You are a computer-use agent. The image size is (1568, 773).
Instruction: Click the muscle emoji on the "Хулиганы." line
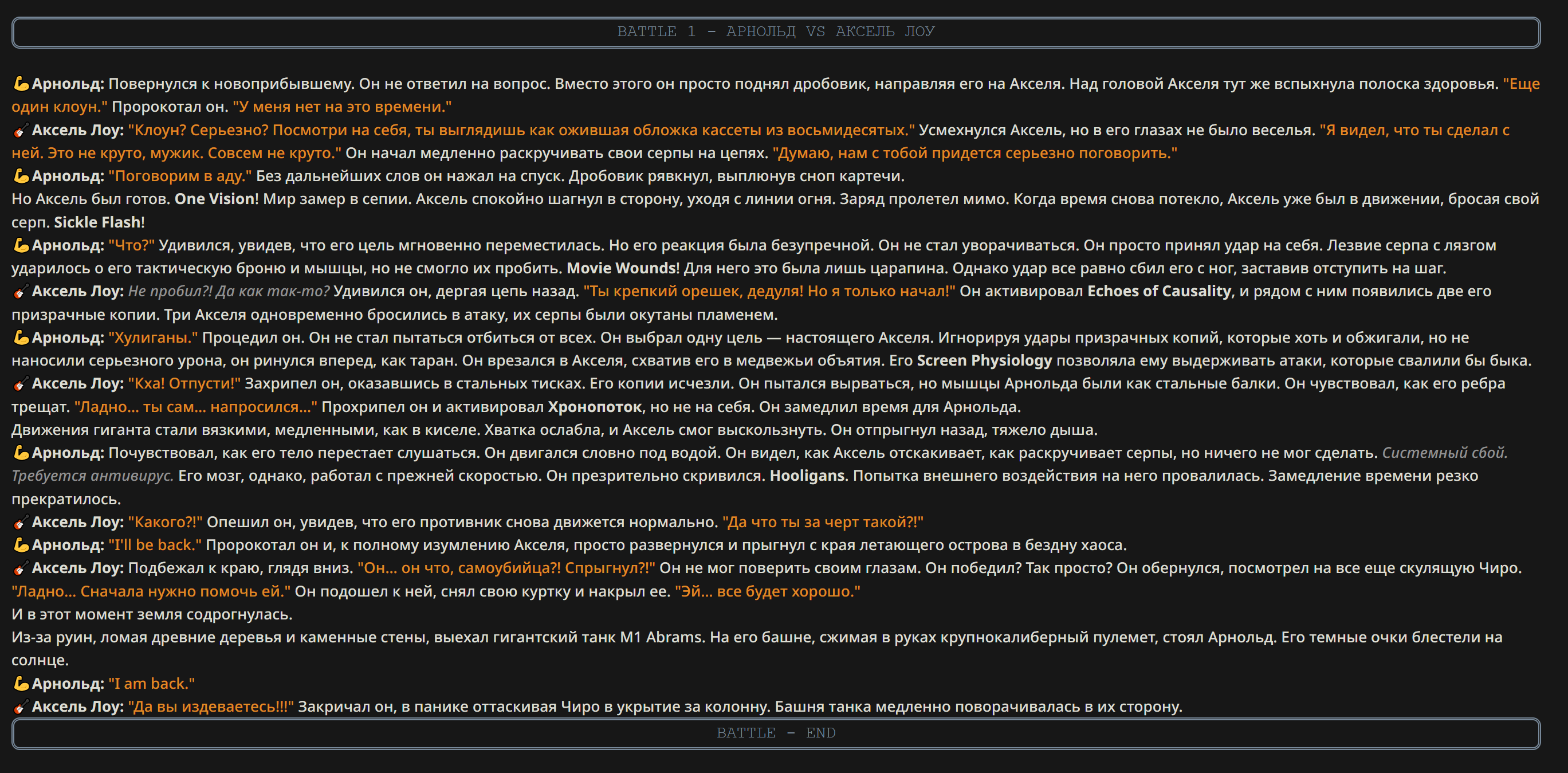point(21,337)
